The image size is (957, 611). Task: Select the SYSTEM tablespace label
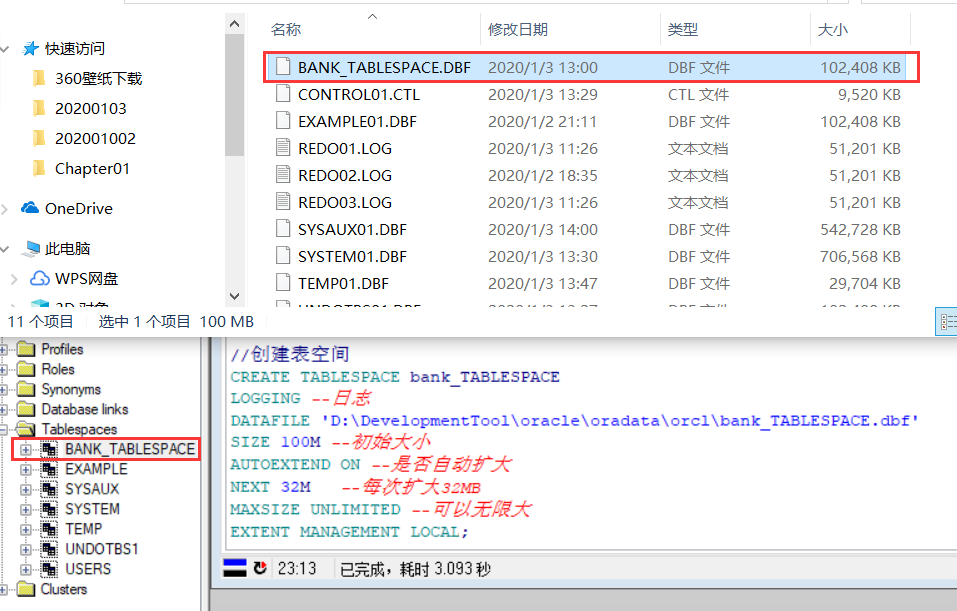[92, 509]
